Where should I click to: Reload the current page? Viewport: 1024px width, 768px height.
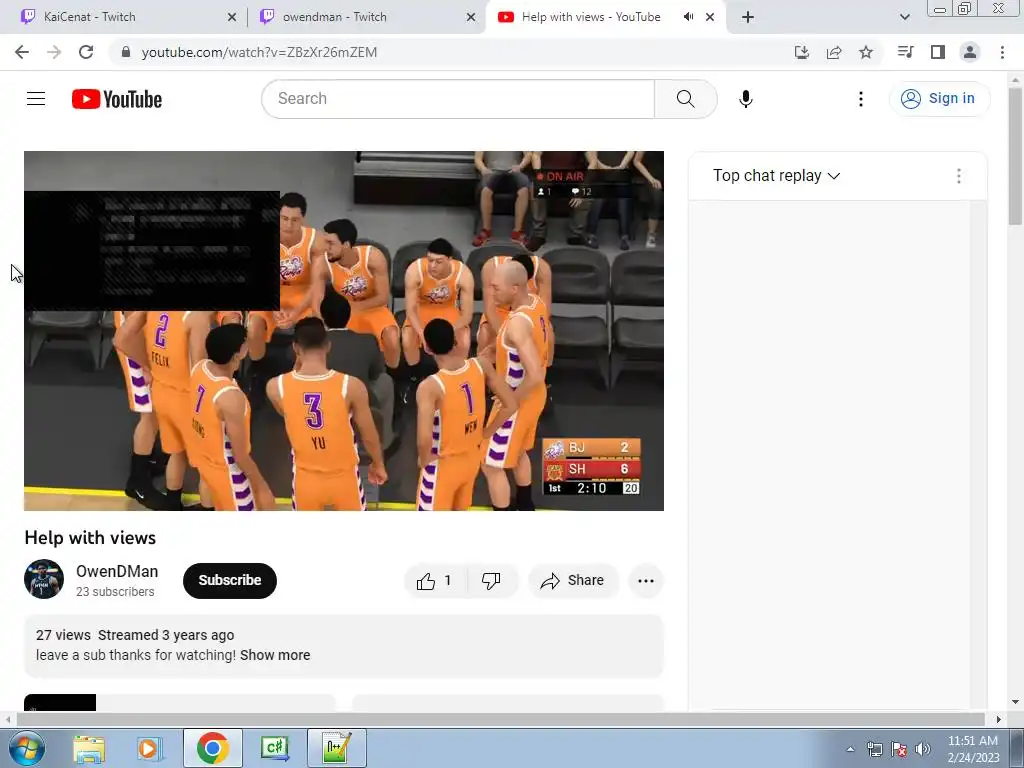click(86, 52)
